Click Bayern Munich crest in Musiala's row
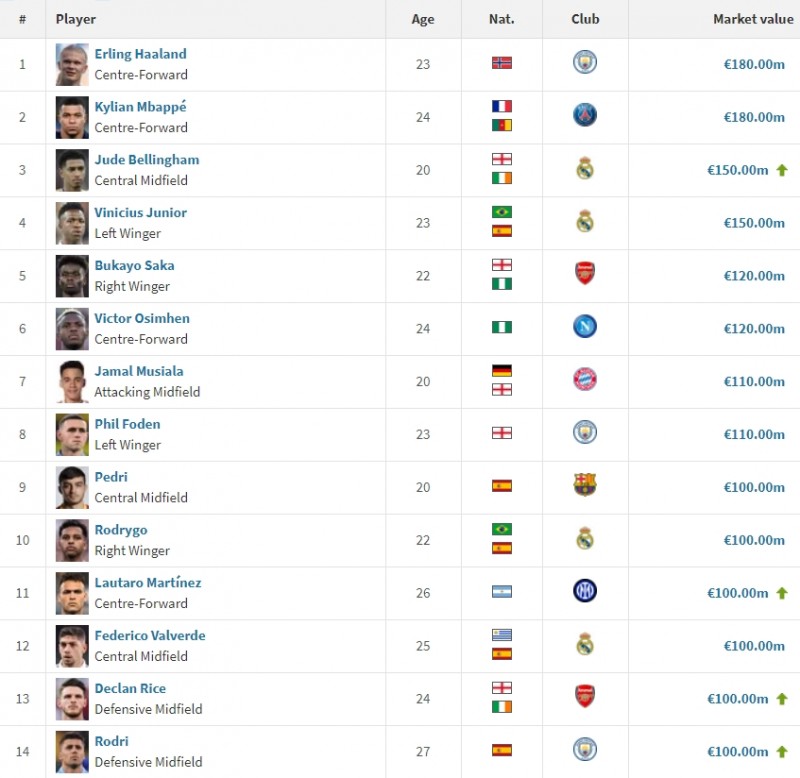800x778 pixels. coord(585,380)
